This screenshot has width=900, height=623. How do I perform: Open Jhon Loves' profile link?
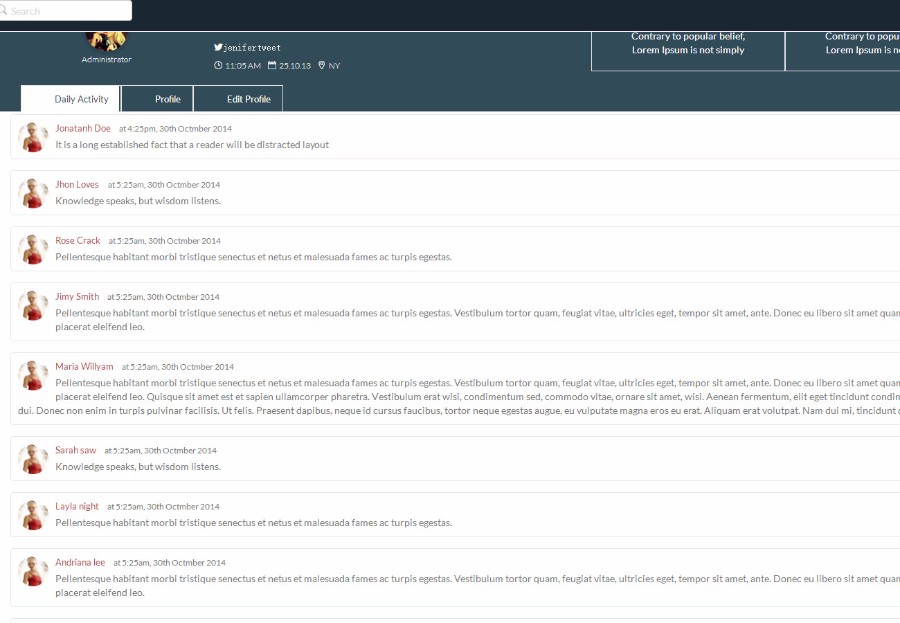[x=77, y=184]
